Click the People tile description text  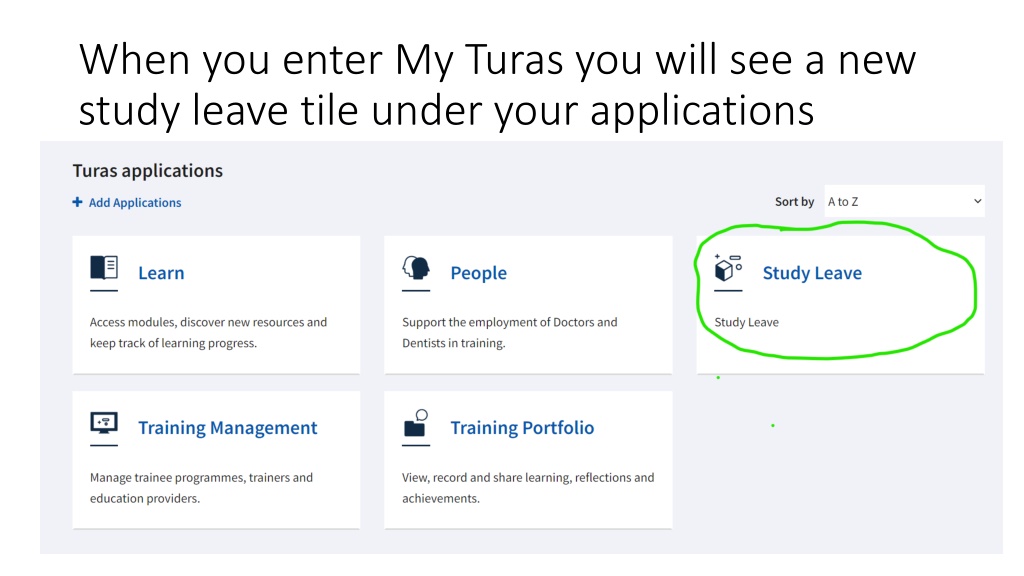(509, 332)
